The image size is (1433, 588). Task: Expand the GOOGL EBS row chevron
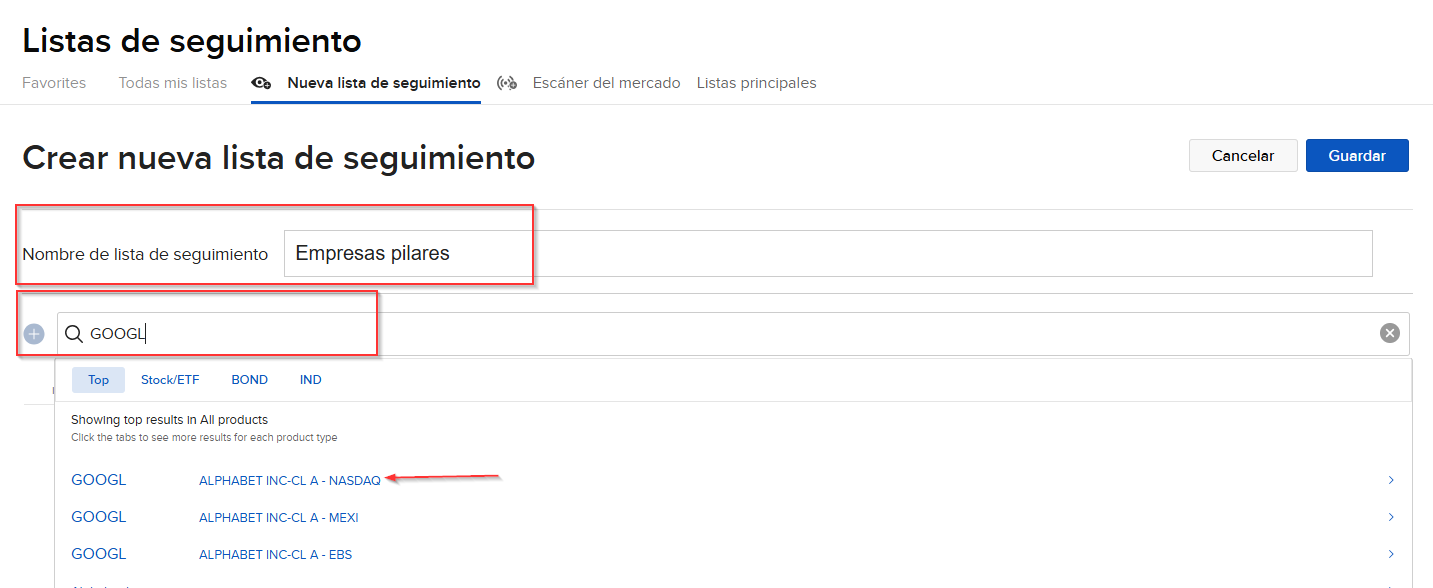[x=1391, y=553]
